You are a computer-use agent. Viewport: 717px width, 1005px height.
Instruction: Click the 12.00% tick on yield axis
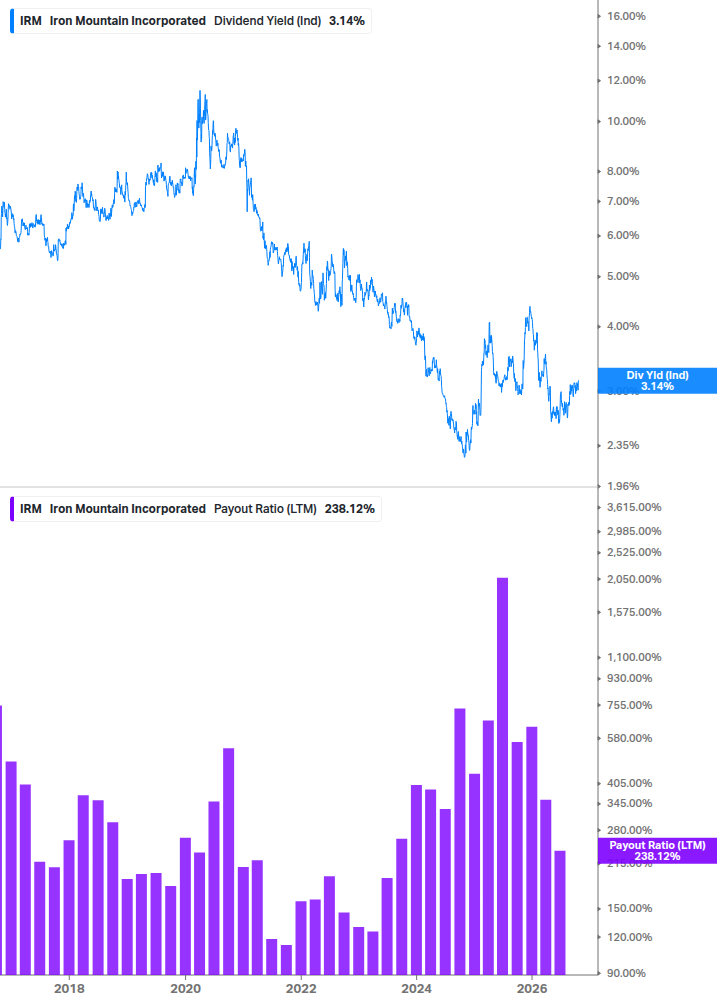point(626,80)
